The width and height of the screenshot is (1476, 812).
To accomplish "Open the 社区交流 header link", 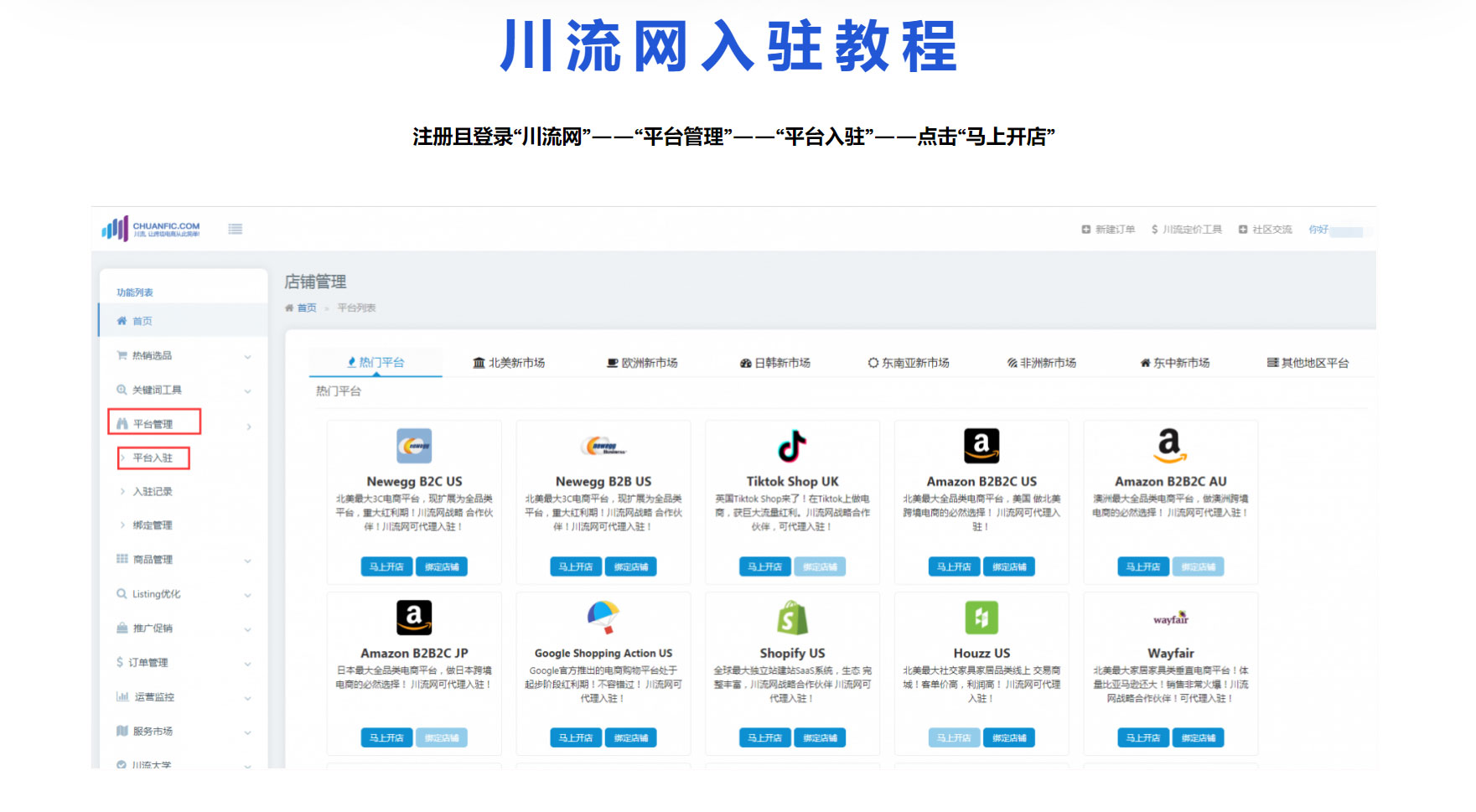I will tap(1265, 229).
